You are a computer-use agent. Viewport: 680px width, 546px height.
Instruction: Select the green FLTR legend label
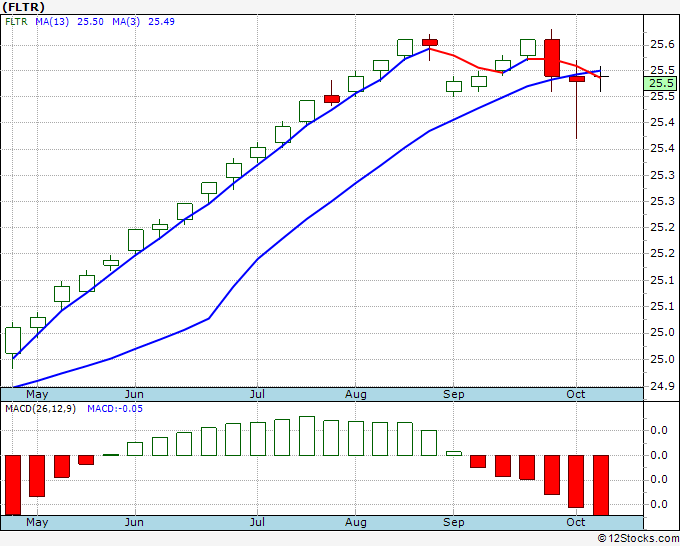(16, 22)
